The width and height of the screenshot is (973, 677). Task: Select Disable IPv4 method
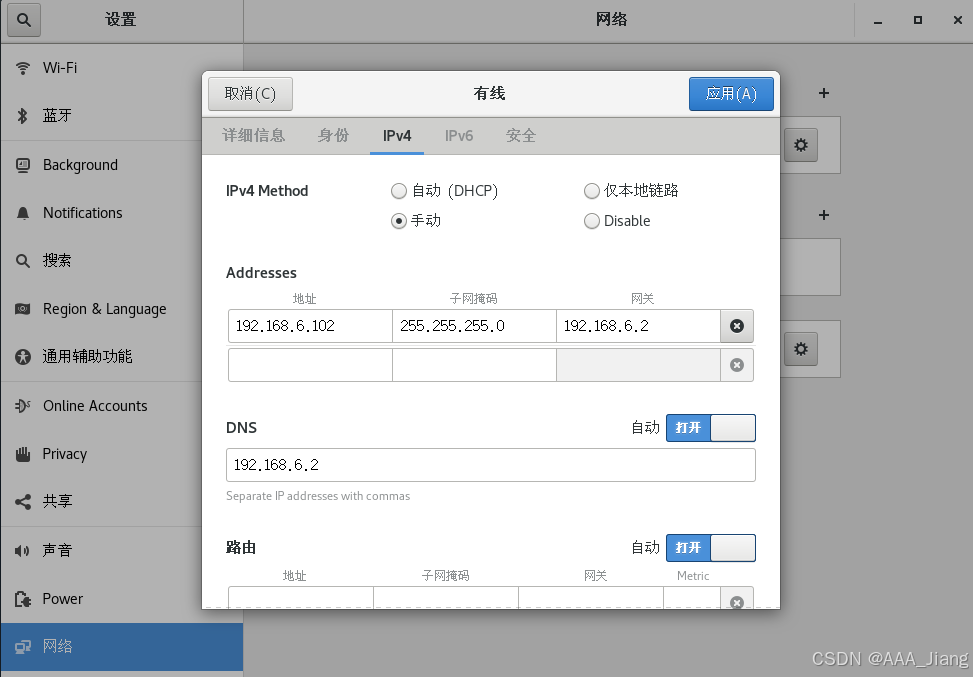click(x=617, y=221)
